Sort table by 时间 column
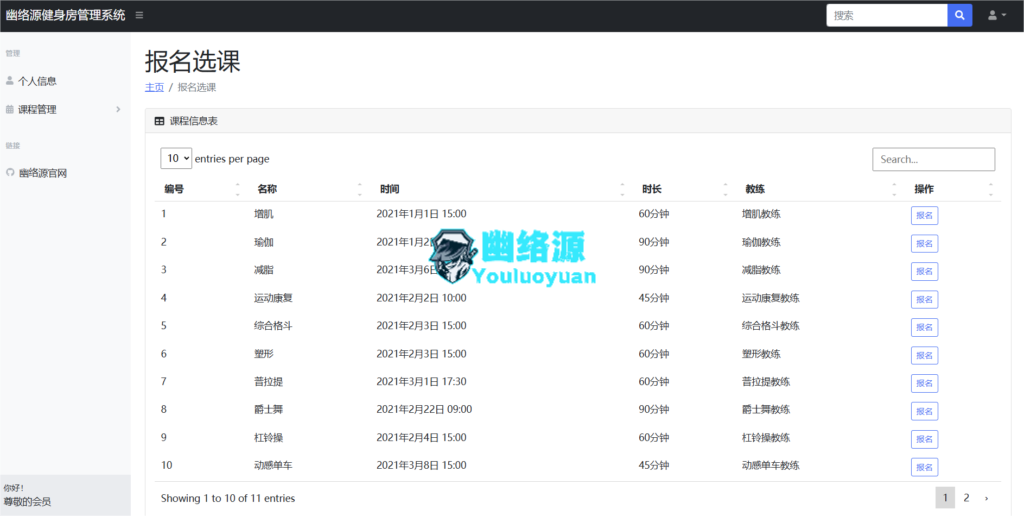1024x516 pixels. point(390,189)
